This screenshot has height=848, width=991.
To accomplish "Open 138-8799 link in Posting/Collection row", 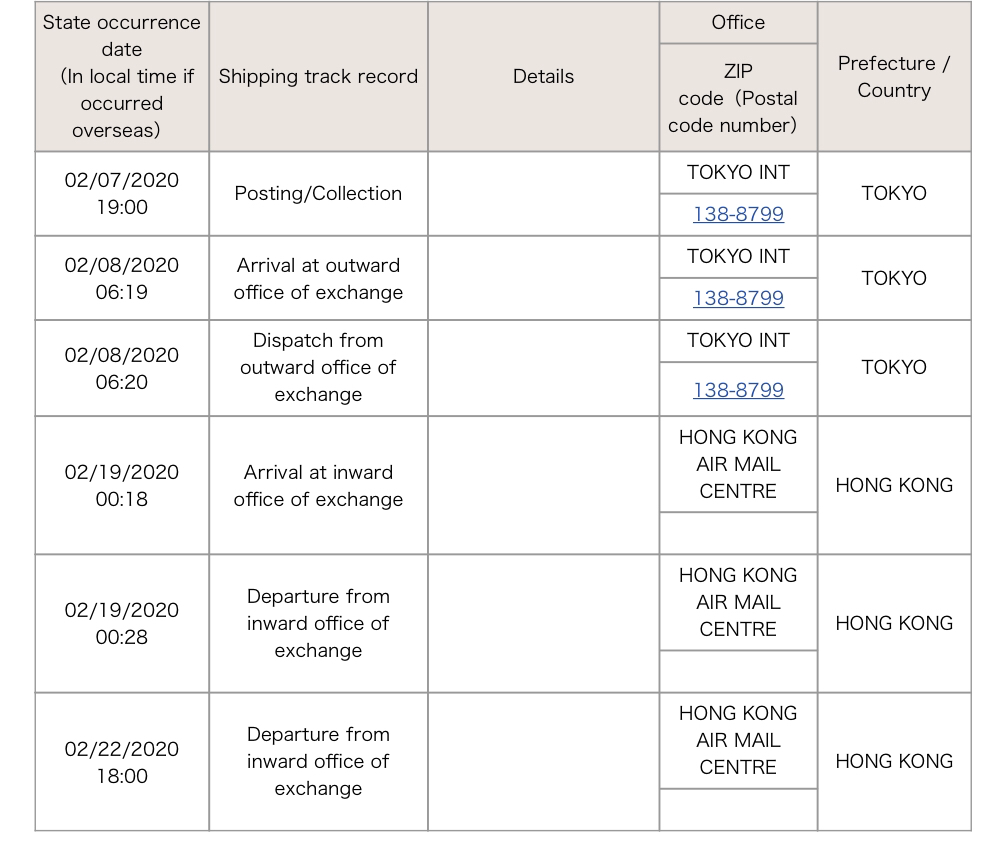I will coord(738,214).
